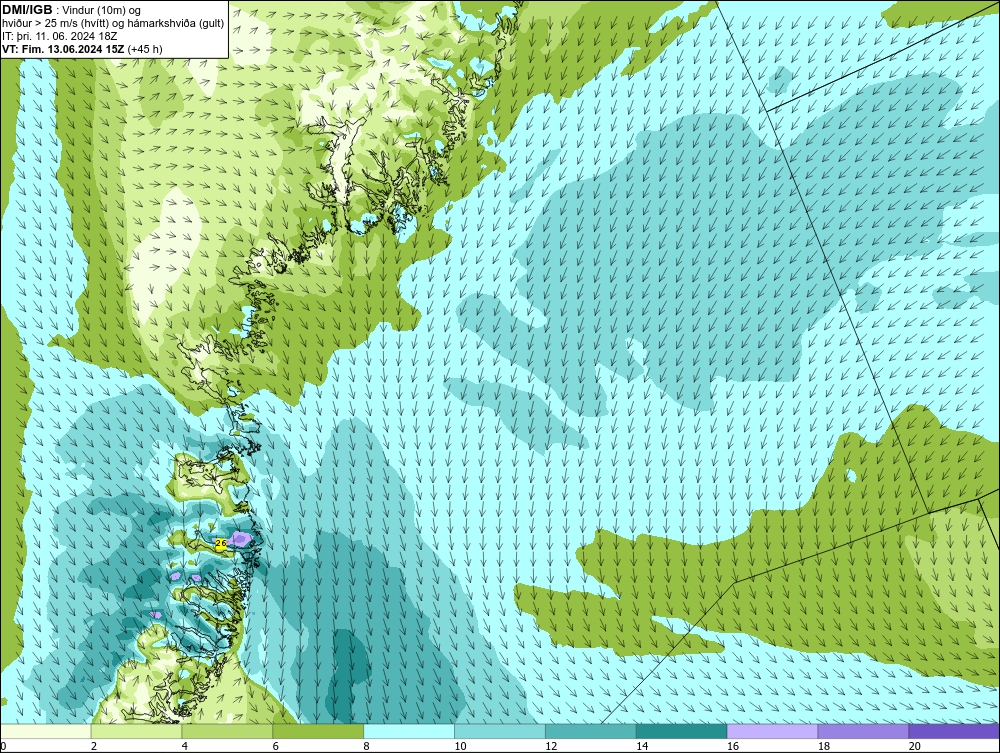1000x753 pixels.
Task: Click the legend label '14'
Action: [x=642, y=746]
